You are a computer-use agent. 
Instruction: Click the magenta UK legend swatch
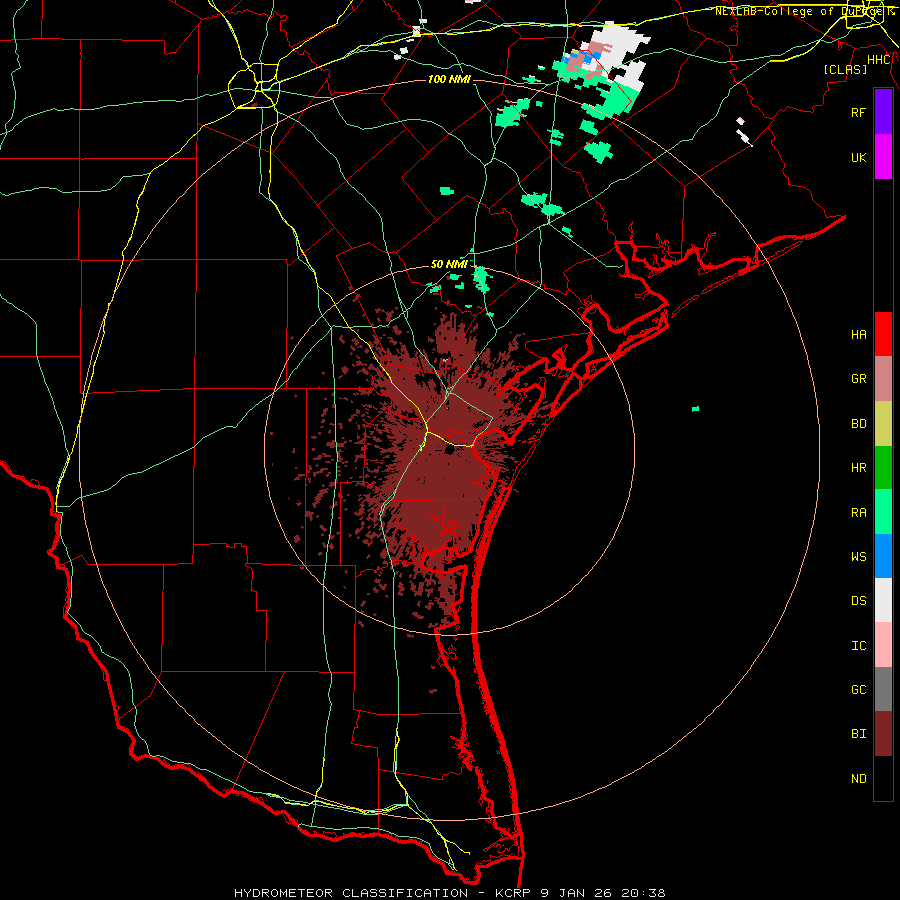(883, 157)
